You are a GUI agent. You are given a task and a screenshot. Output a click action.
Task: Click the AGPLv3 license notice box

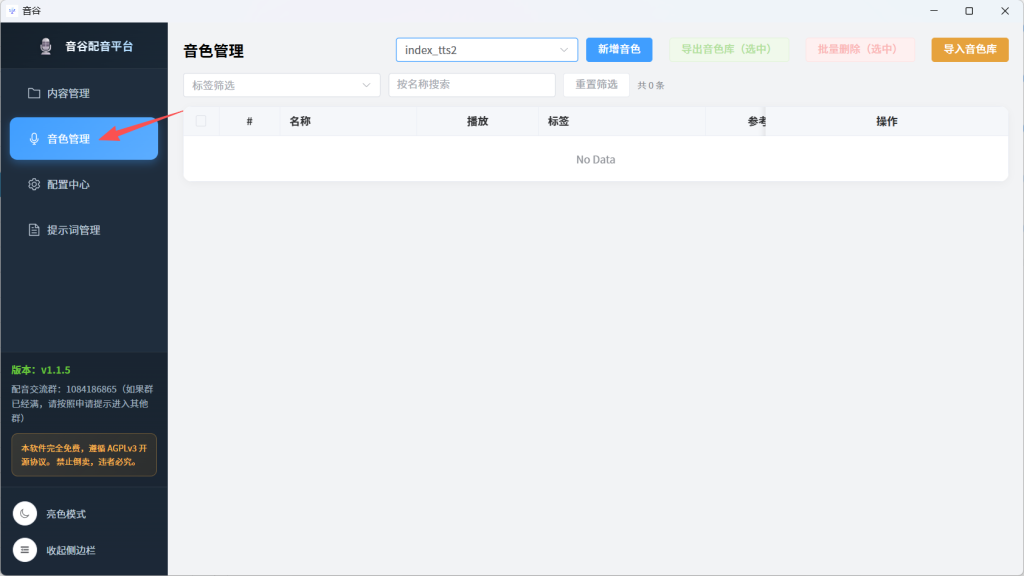84,455
